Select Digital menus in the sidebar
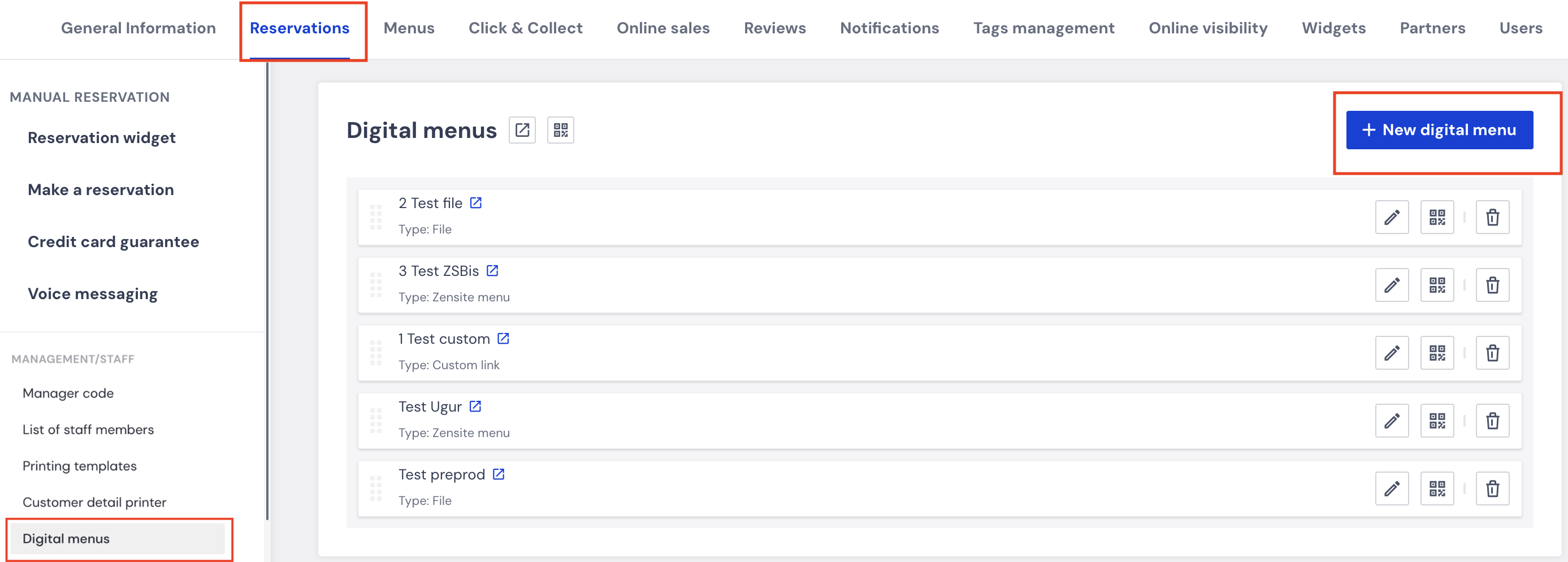This screenshot has height=562, width=1568. pyautogui.click(x=118, y=538)
